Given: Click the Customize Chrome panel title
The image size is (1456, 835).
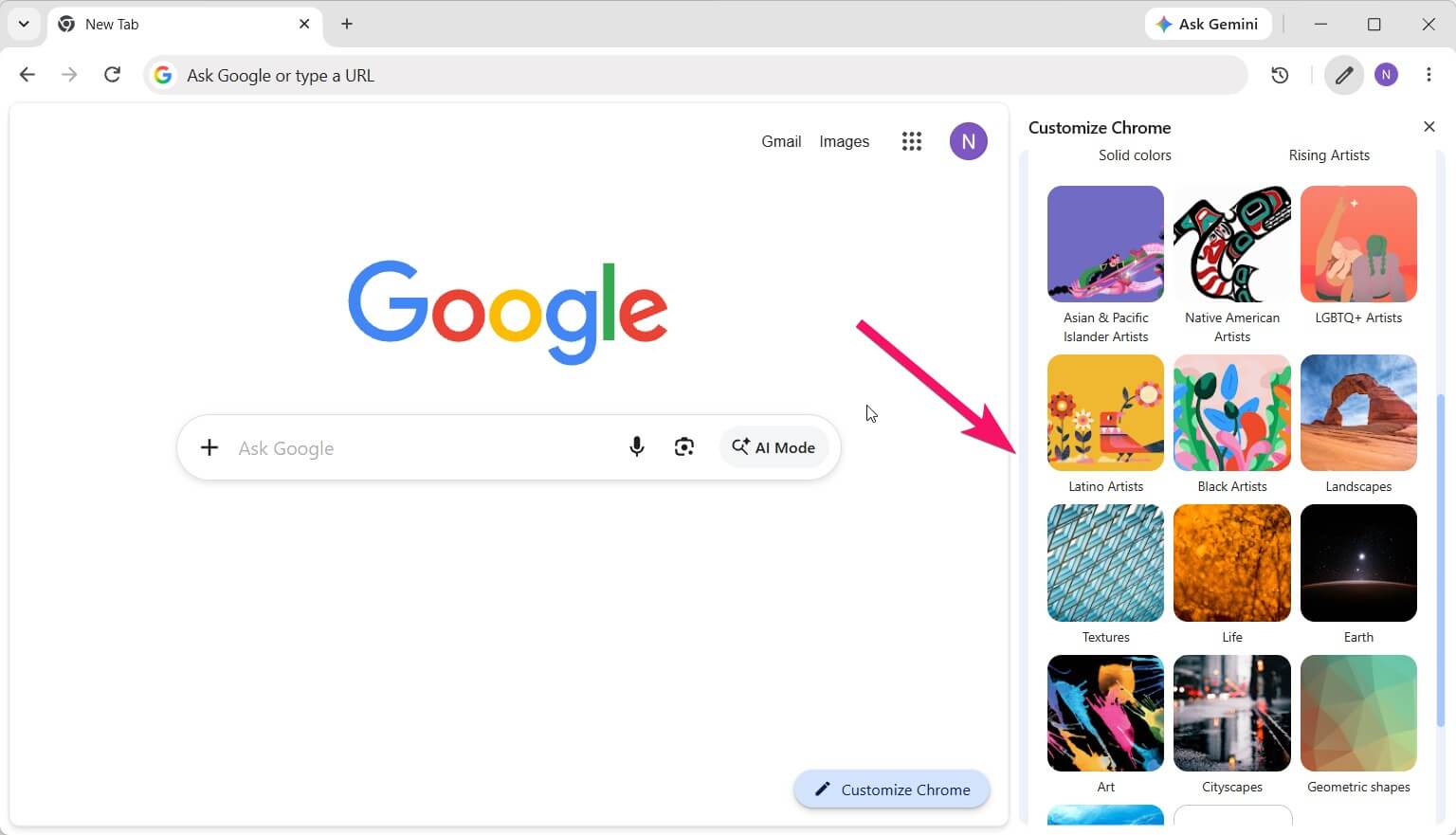Looking at the screenshot, I should [1100, 127].
